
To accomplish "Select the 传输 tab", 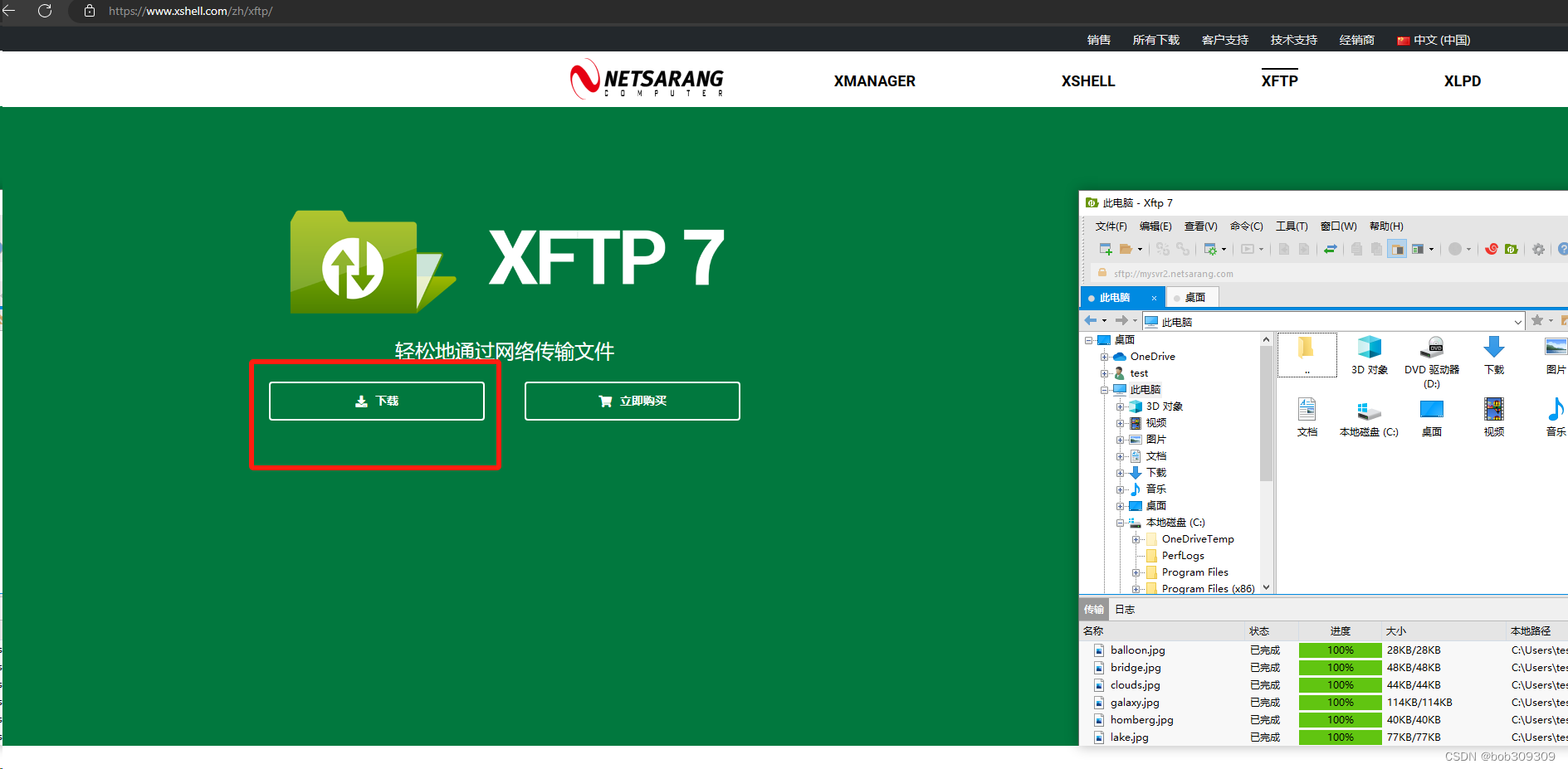I will [x=1093, y=610].
